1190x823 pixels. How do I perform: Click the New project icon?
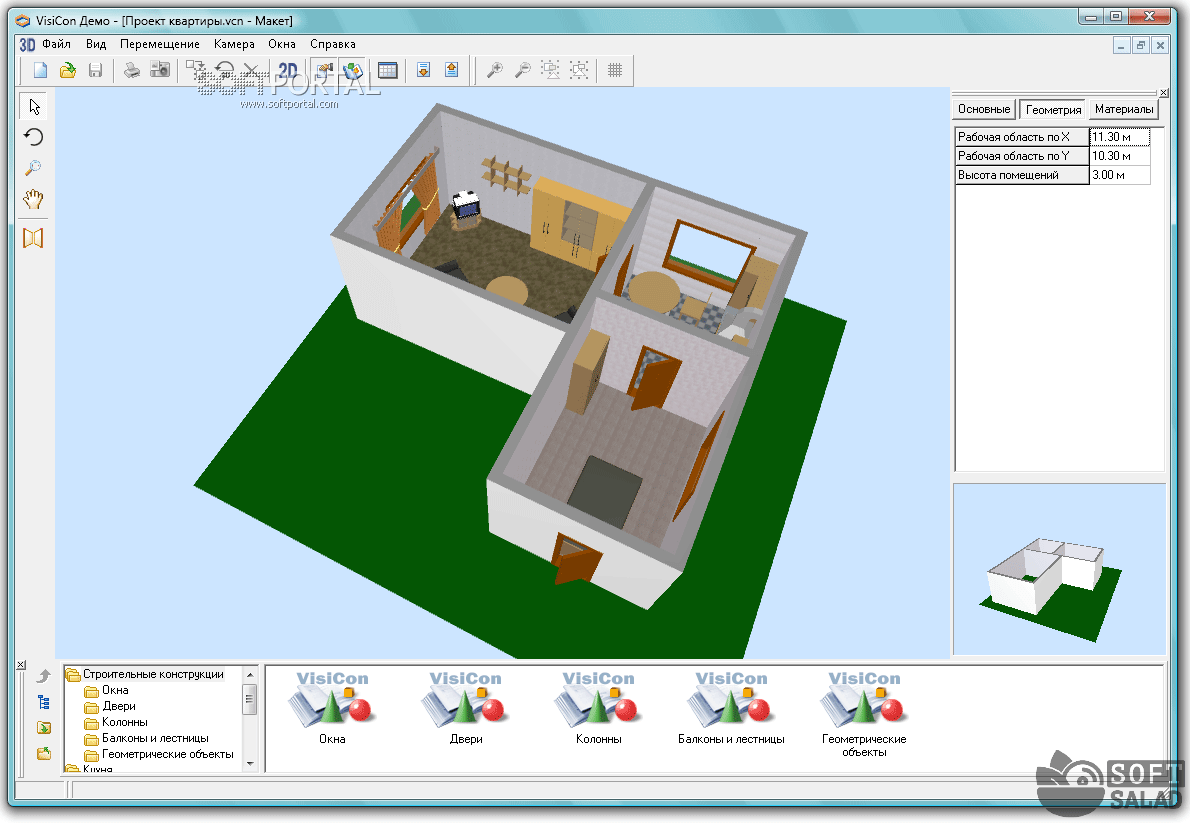[41, 70]
